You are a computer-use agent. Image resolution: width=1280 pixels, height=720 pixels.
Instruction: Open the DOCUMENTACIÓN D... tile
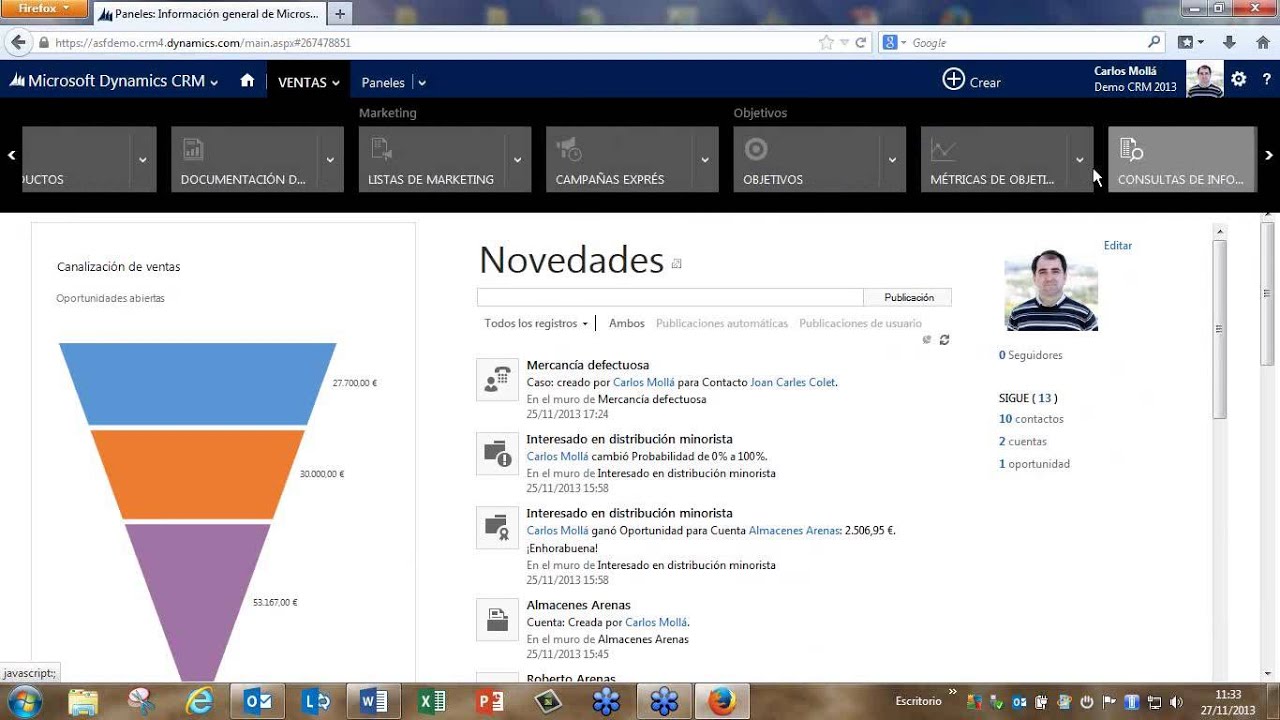(245, 159)
